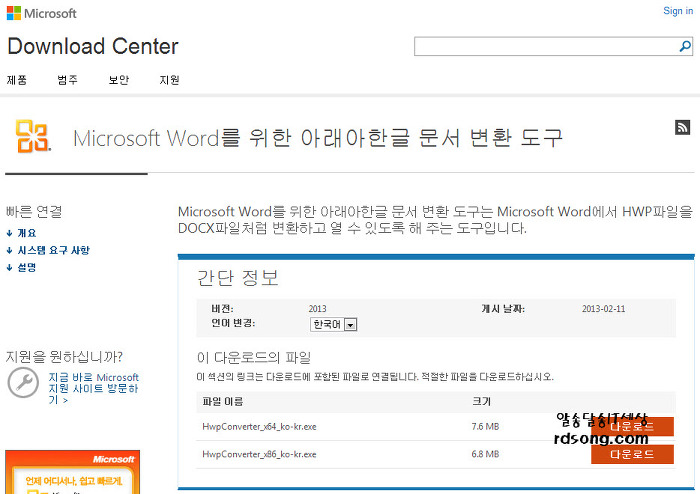700x494 pixels.
Task: Click the arrow icon beside 개요
Action: click(9, 233)
